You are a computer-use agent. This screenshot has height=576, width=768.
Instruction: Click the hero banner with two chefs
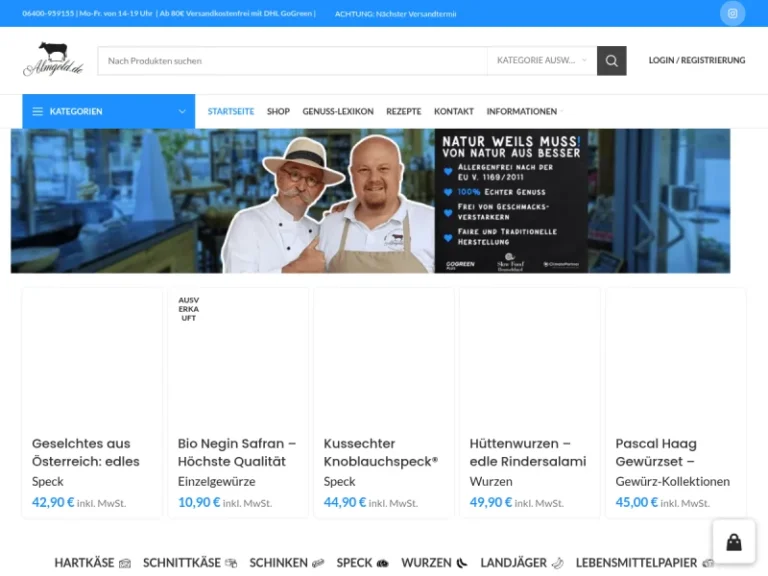click(x=370, y=200)
